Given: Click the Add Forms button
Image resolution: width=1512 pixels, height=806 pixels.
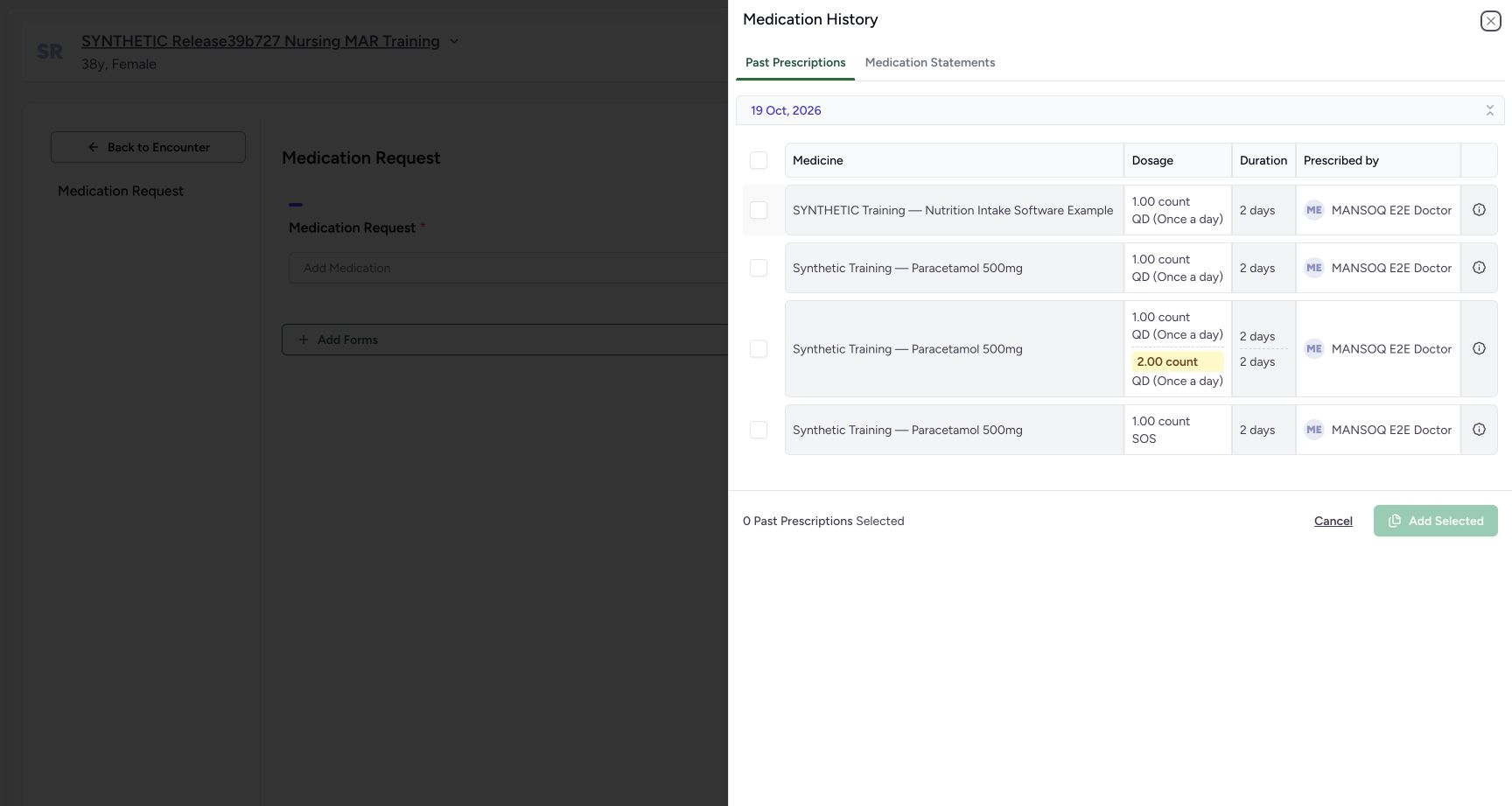Looking at the screenshot, I should [x=504, y=340].
